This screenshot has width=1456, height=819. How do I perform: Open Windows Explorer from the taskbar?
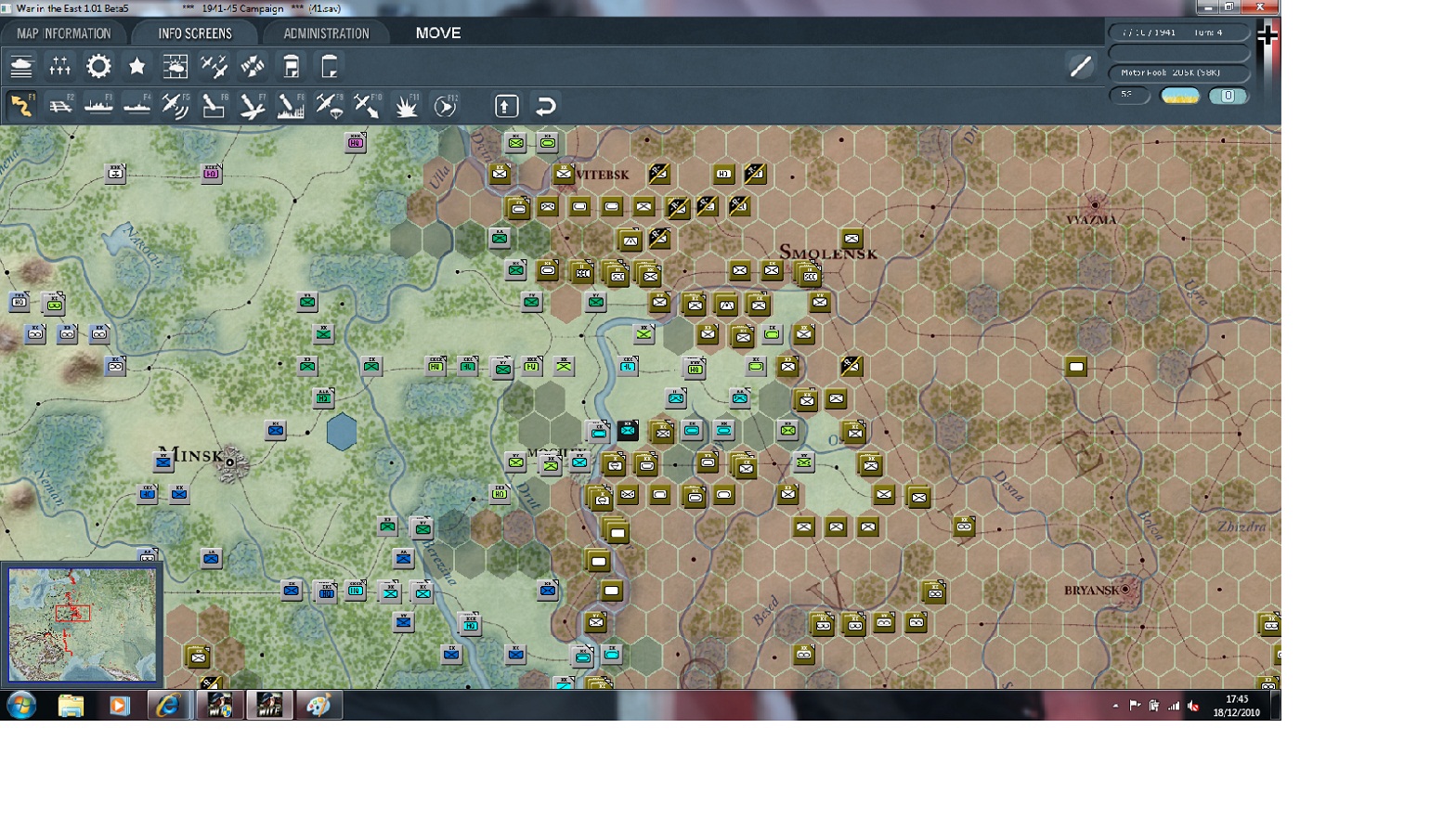click(x=71, y=706)
